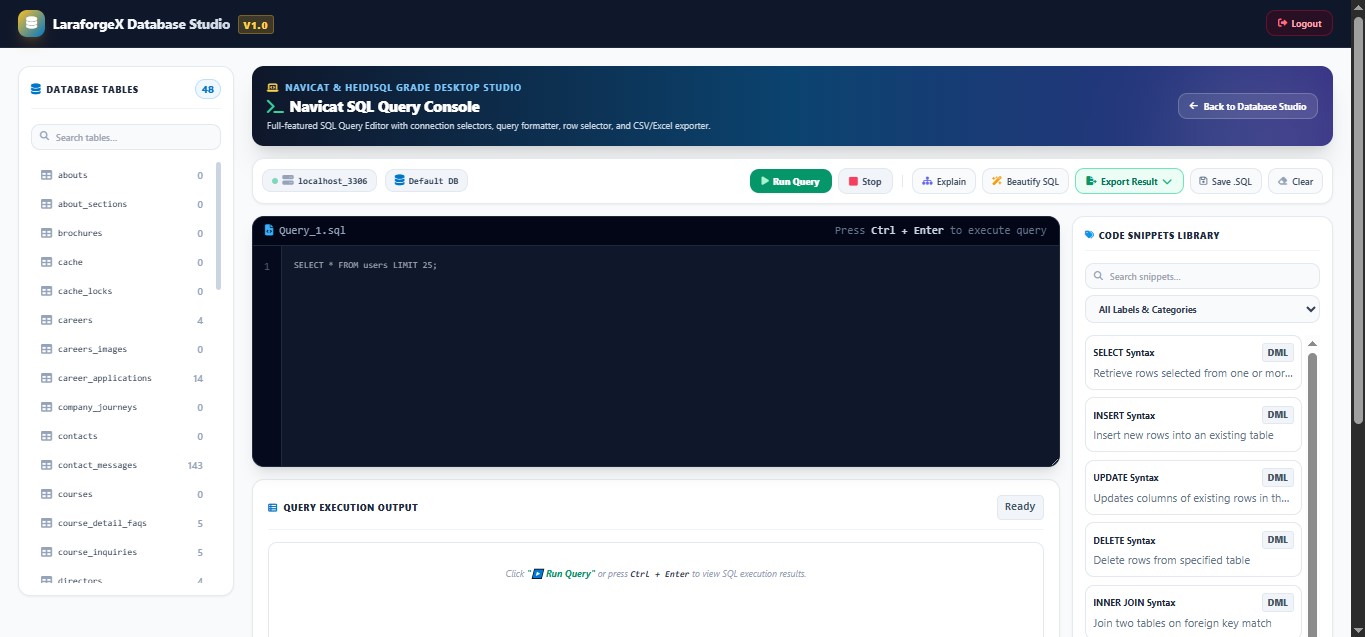
Task: Click line number 1 in editor gutter
Action: (267, 267)
